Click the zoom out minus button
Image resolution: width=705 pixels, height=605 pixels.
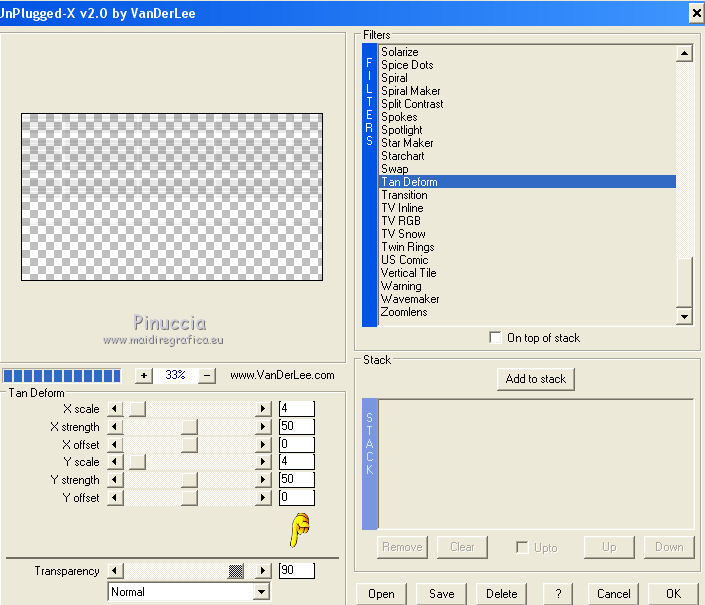(x=208, y=375)
